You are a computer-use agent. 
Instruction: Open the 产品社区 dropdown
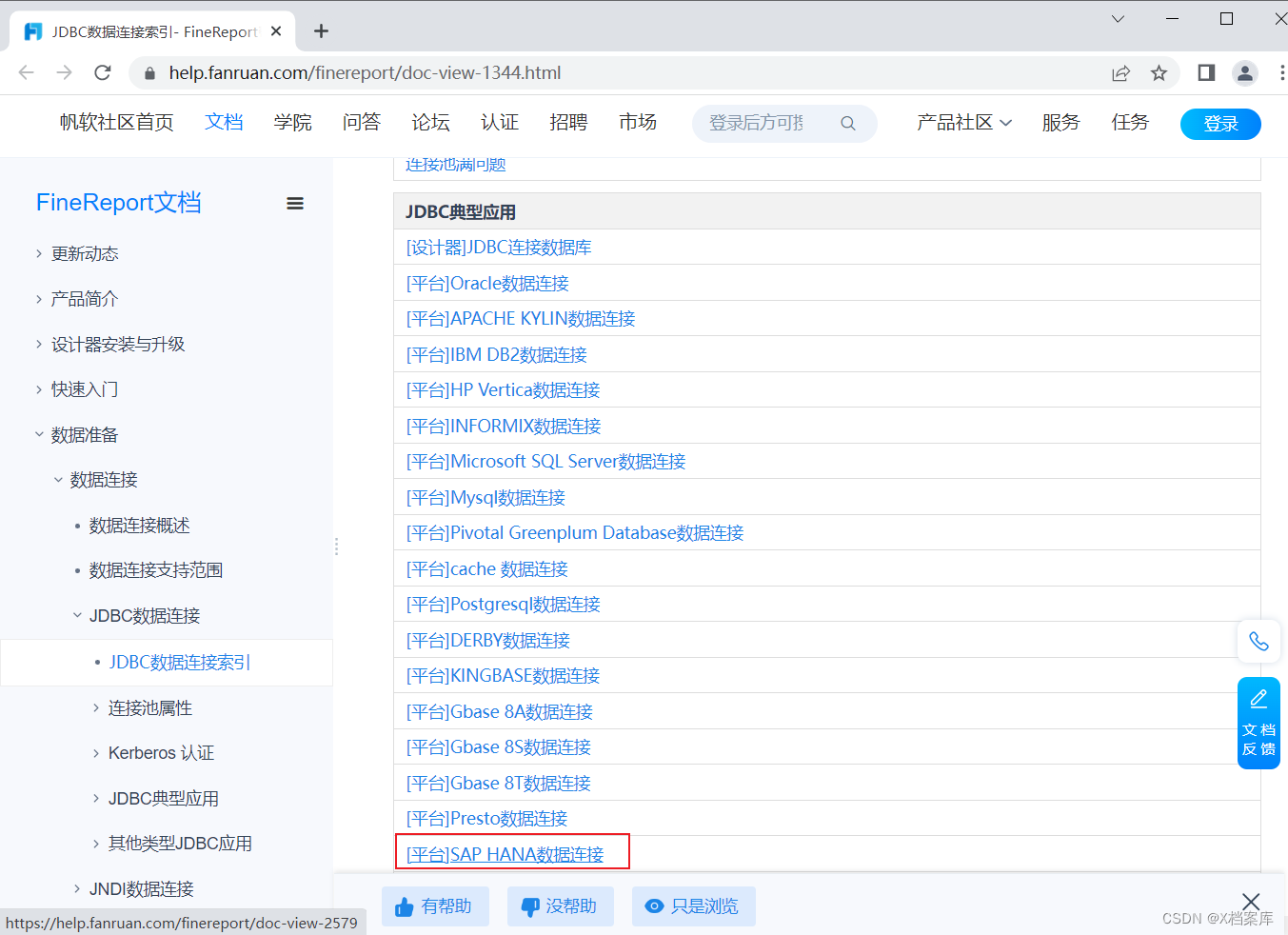(x=963, y=123)
